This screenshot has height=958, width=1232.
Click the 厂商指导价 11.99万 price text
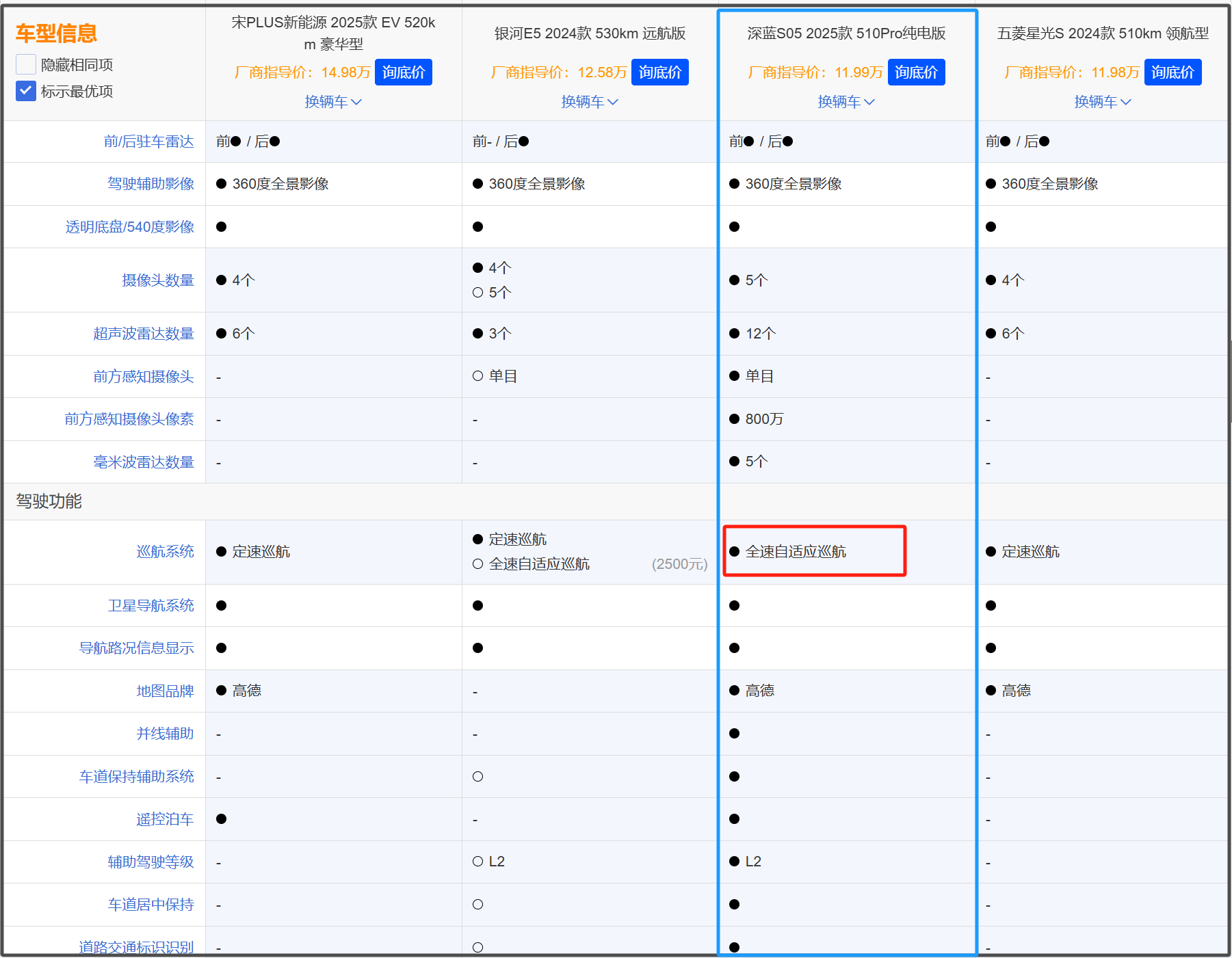pos(815,72)
